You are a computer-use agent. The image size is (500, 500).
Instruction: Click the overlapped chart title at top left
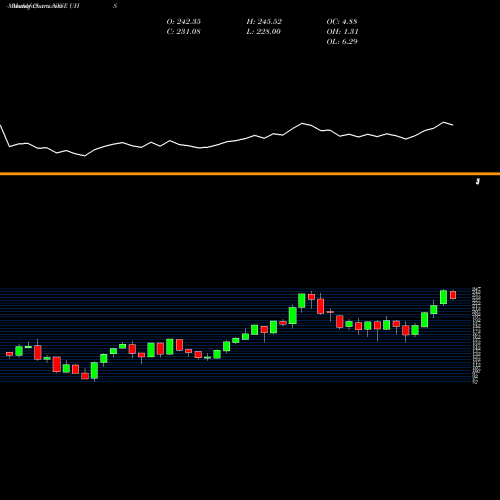(x=43, y=6)
